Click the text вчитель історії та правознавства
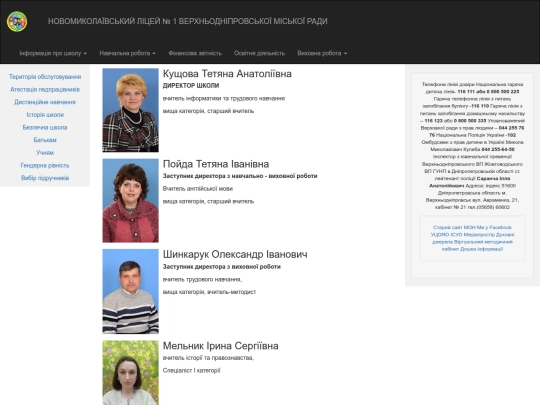Screen dimensions: 540x405 pos(208,358)
